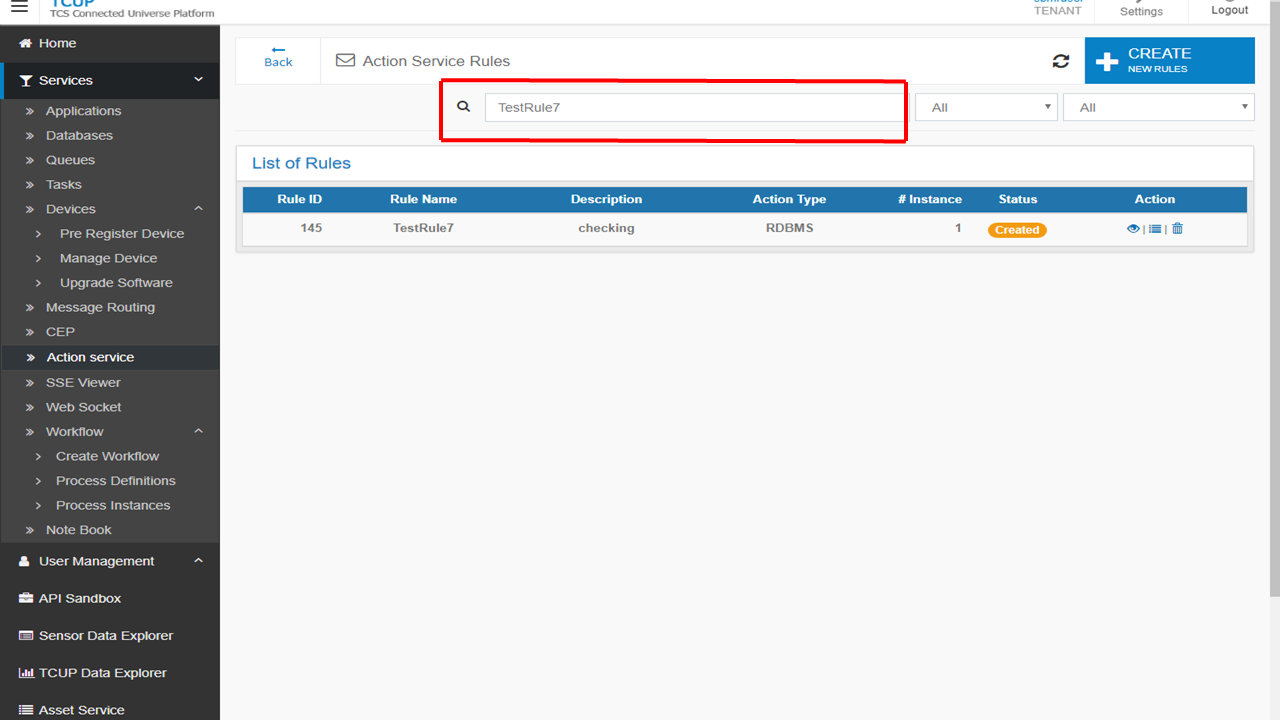
Task: Open Process Definitions item
Action: tap(115, 480)
